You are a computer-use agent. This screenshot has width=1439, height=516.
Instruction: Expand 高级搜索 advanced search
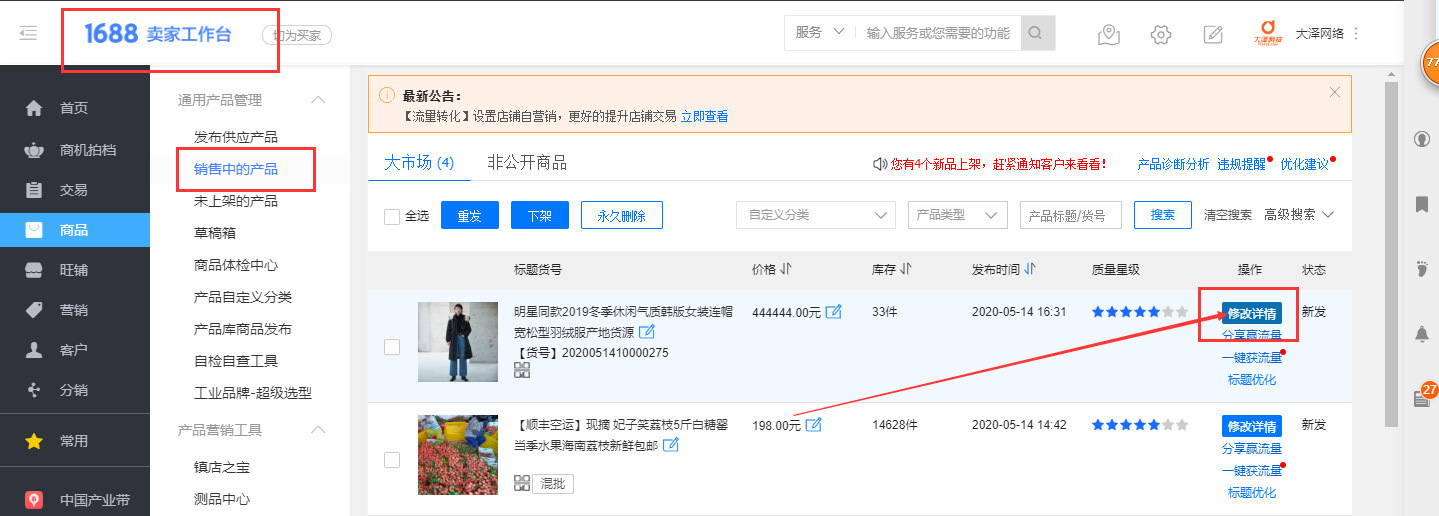[x=1299, y=215]
